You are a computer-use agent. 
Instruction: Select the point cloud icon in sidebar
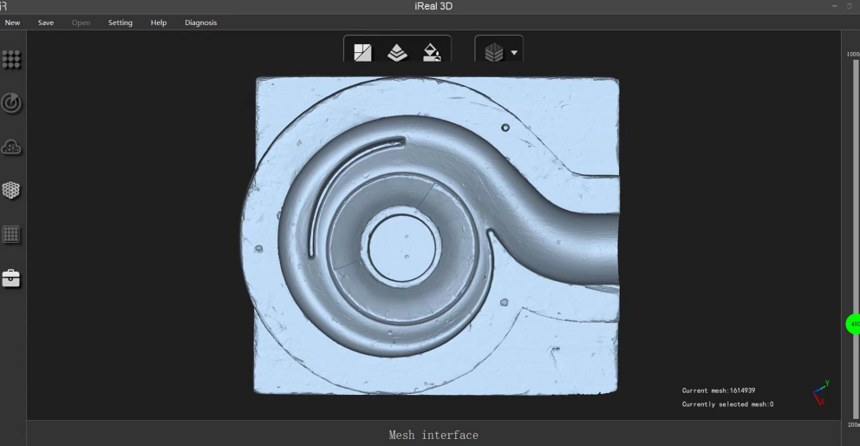(11, 147)
